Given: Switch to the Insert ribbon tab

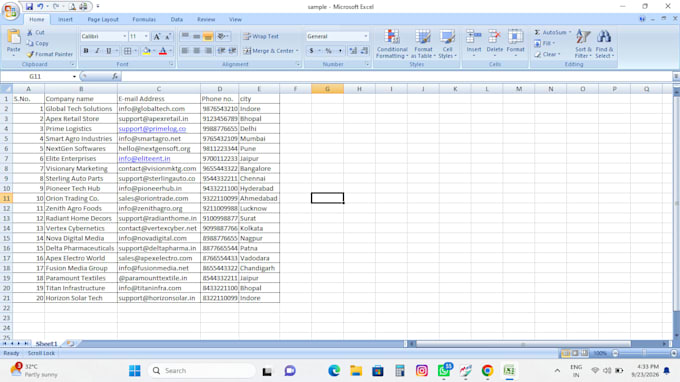Looking at the screenshot, I should coord(65,20).
